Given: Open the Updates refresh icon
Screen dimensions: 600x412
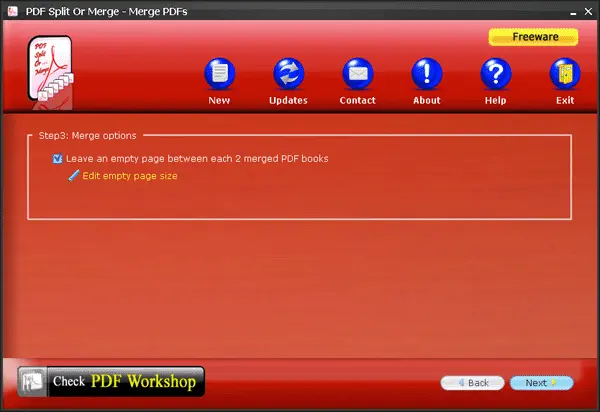Looking at the screenshot, I should click(289, 73).
